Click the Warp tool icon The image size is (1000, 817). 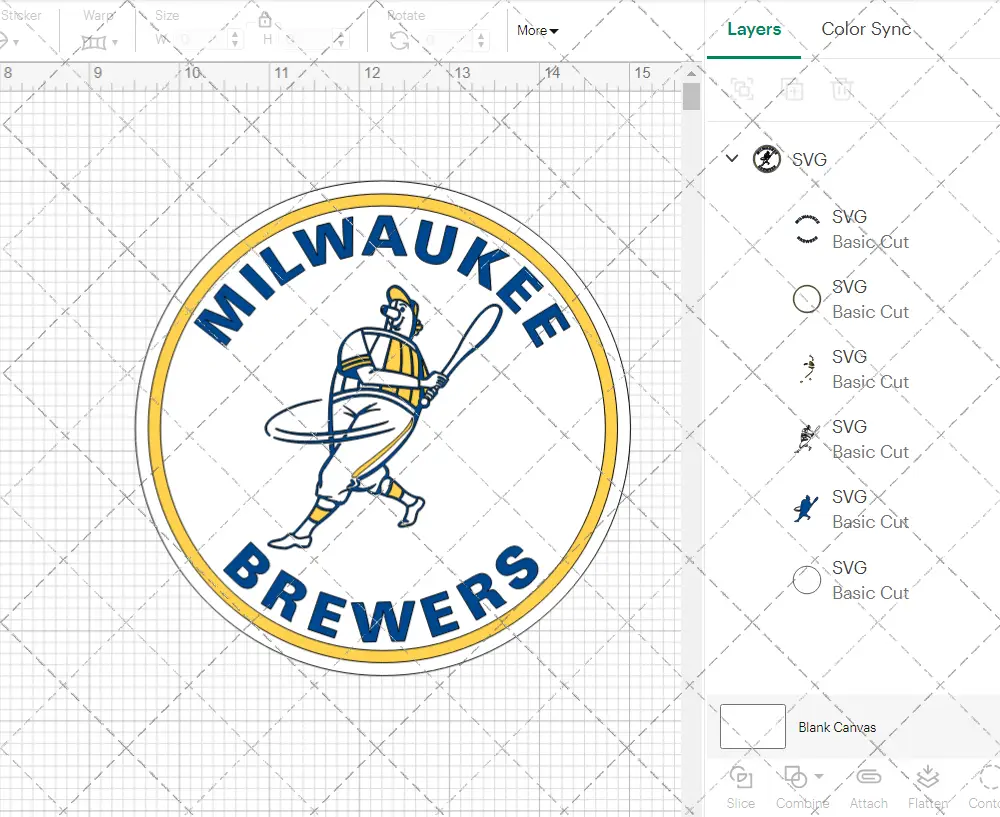point(94,43)
